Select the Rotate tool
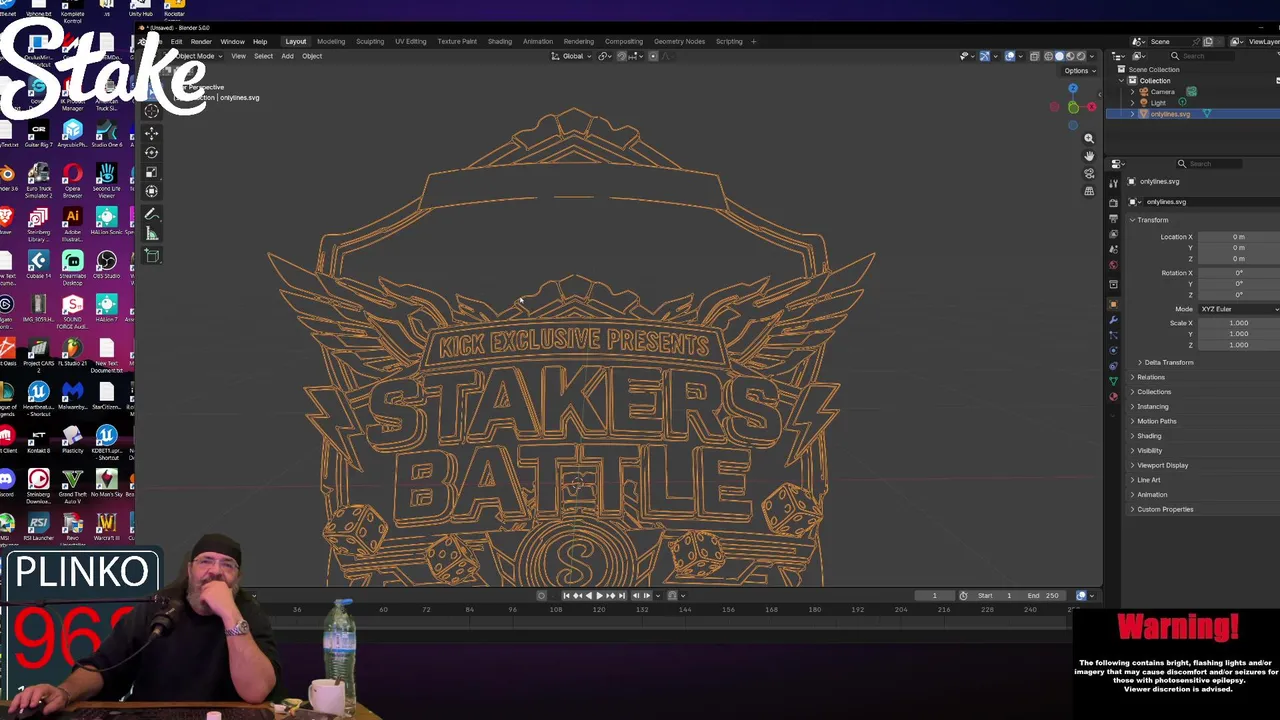This screenshot has width=1280, height=720. pyautogui.click(x=152, y=152)
